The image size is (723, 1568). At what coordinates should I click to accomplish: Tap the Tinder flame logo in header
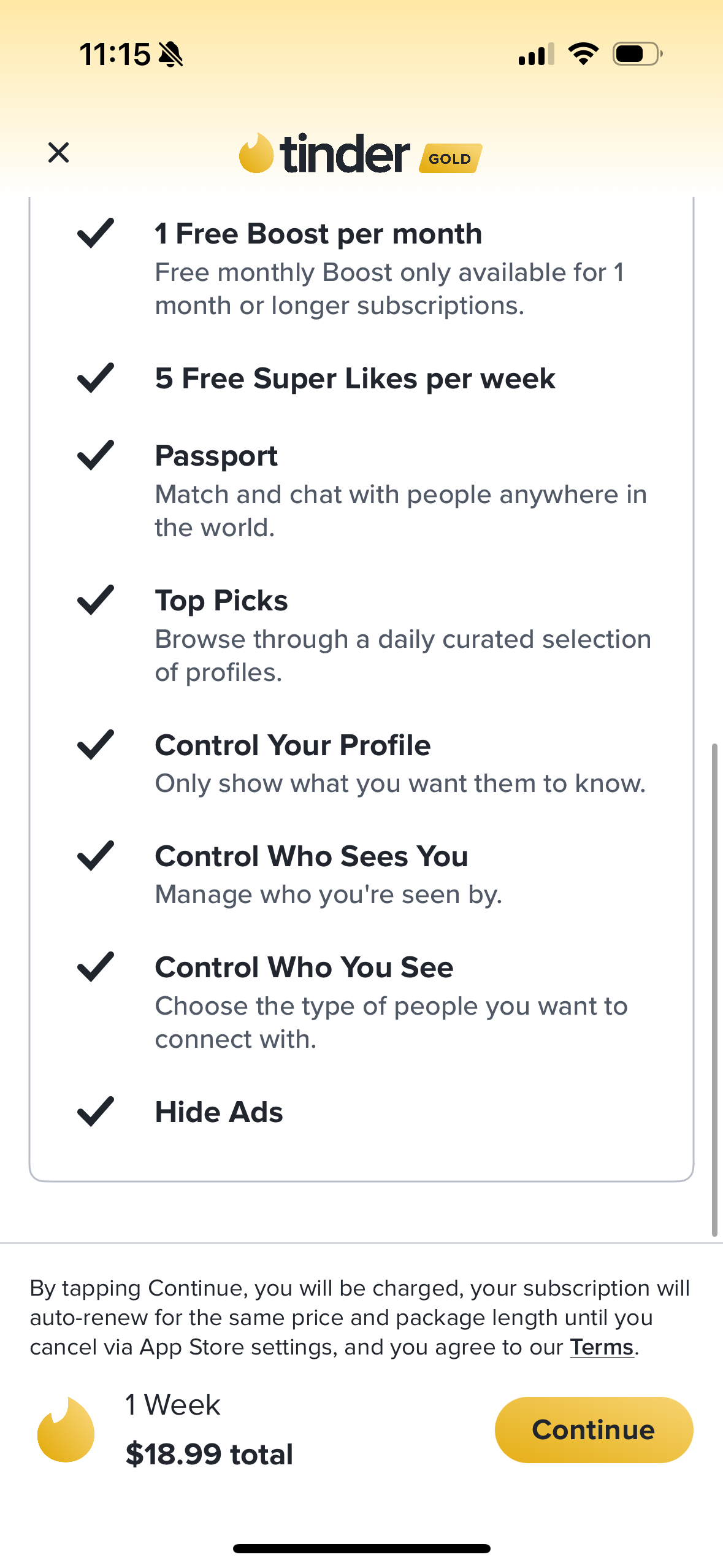pos(256,153)
